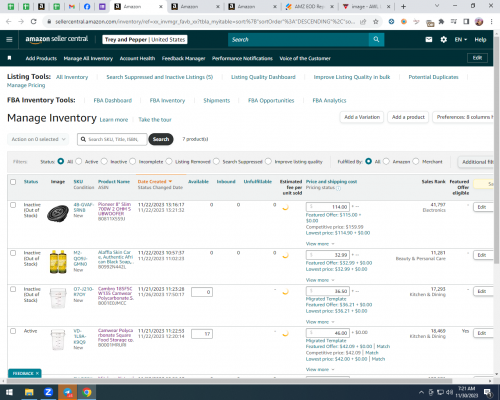The height and width of the screenshot is (400, 500).
Task: Click the bookmark flag icon
Action: (x=9, y=58)
